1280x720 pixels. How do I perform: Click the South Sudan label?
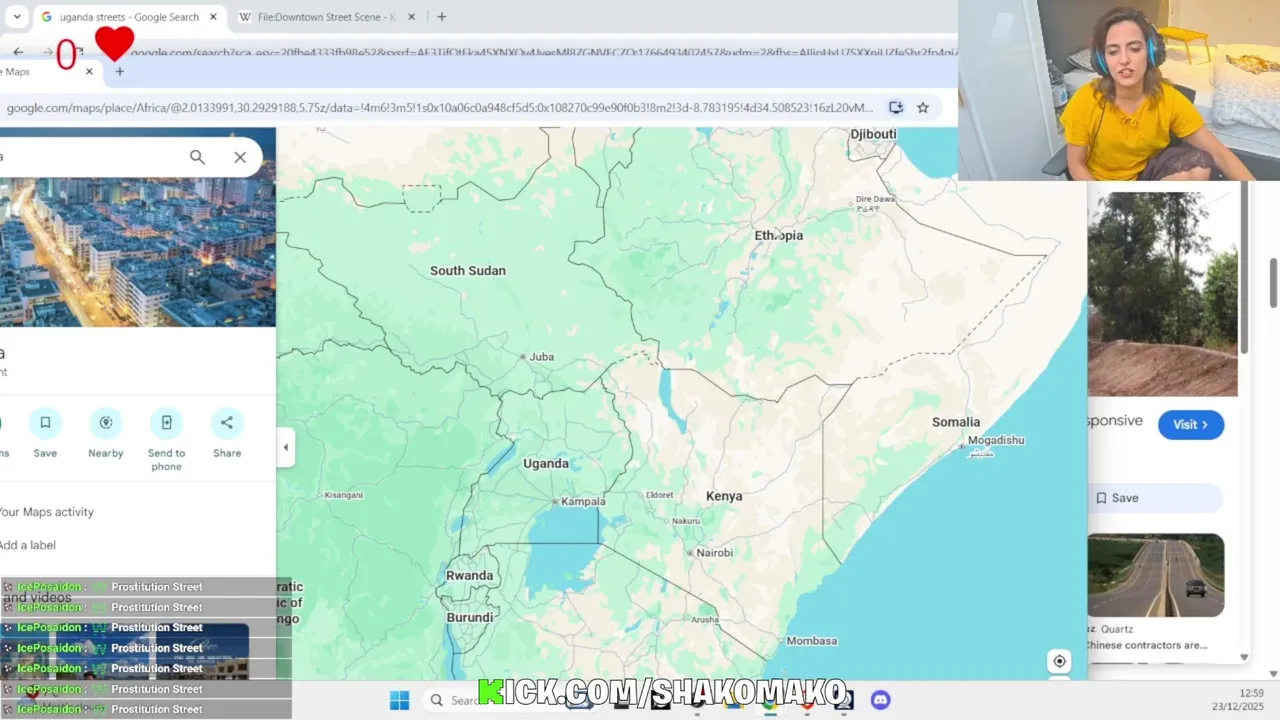coord(468,271)
